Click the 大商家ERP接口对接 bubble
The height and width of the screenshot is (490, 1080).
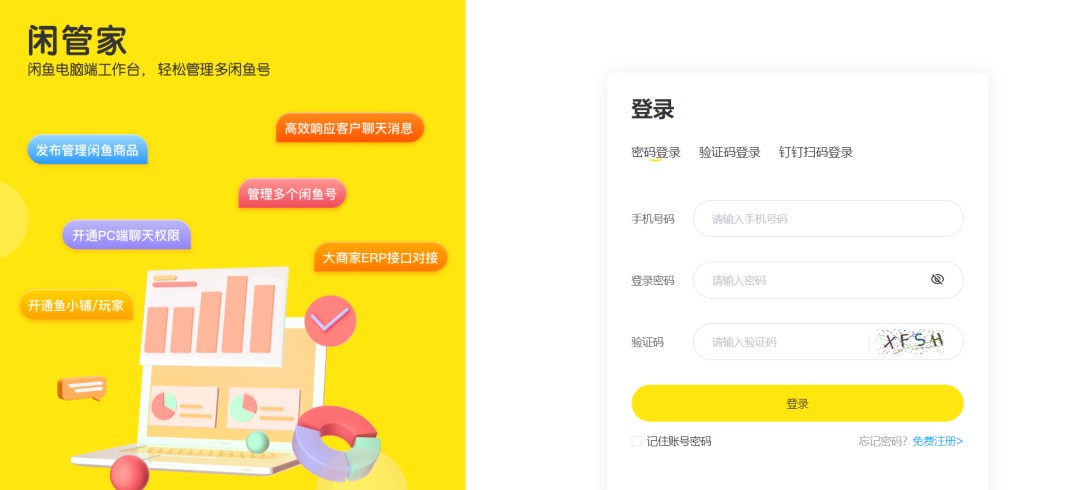point(380,257)
